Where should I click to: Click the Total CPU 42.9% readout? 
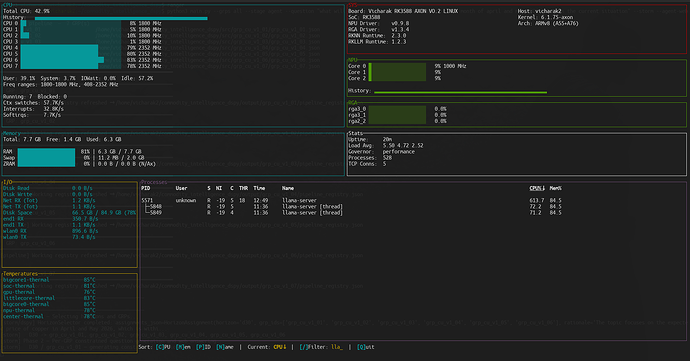coord(26,11)
